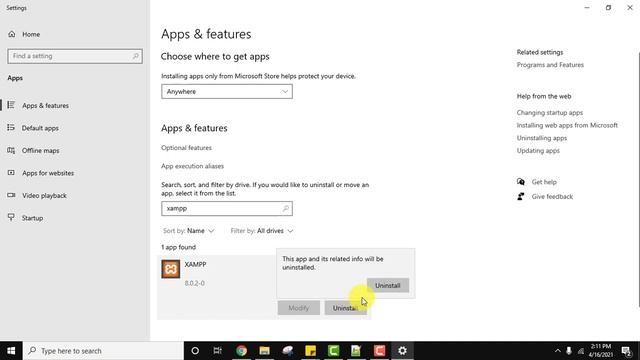Click the network tray icon
This screenshot has height=360, width=640.
coord(580,351)
